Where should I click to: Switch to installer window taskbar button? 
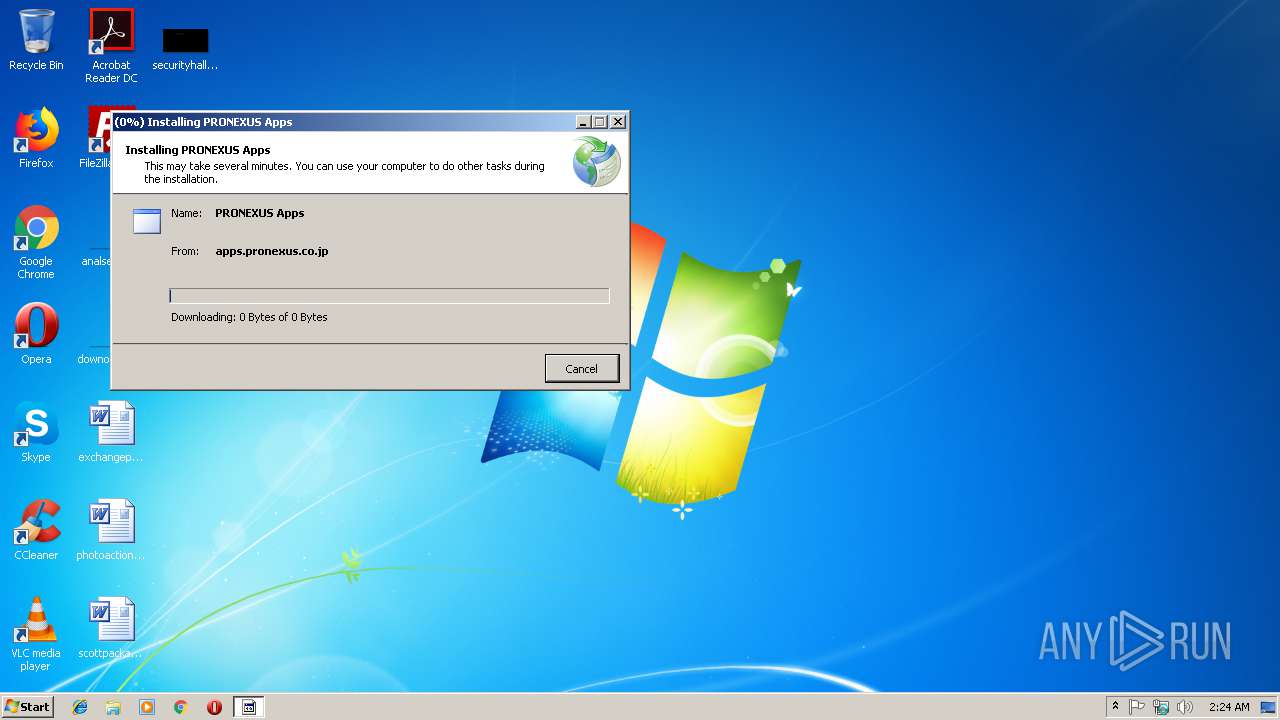point(249,707)
